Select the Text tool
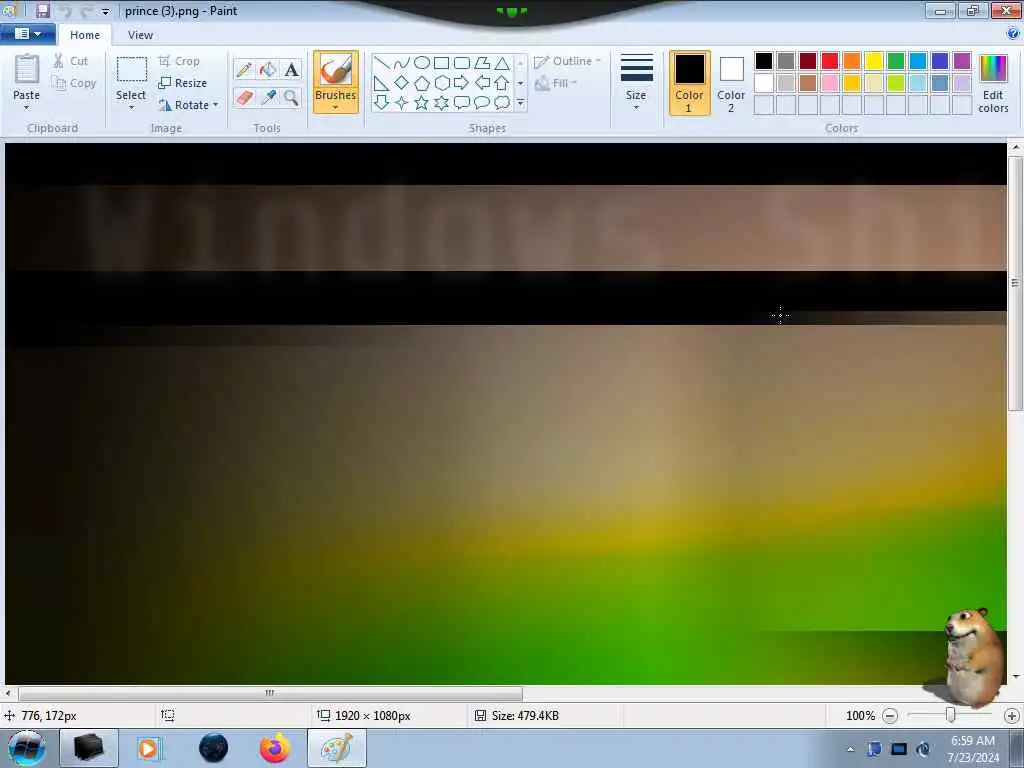Viewport: 1024px width, 768px height. [291, 69]
